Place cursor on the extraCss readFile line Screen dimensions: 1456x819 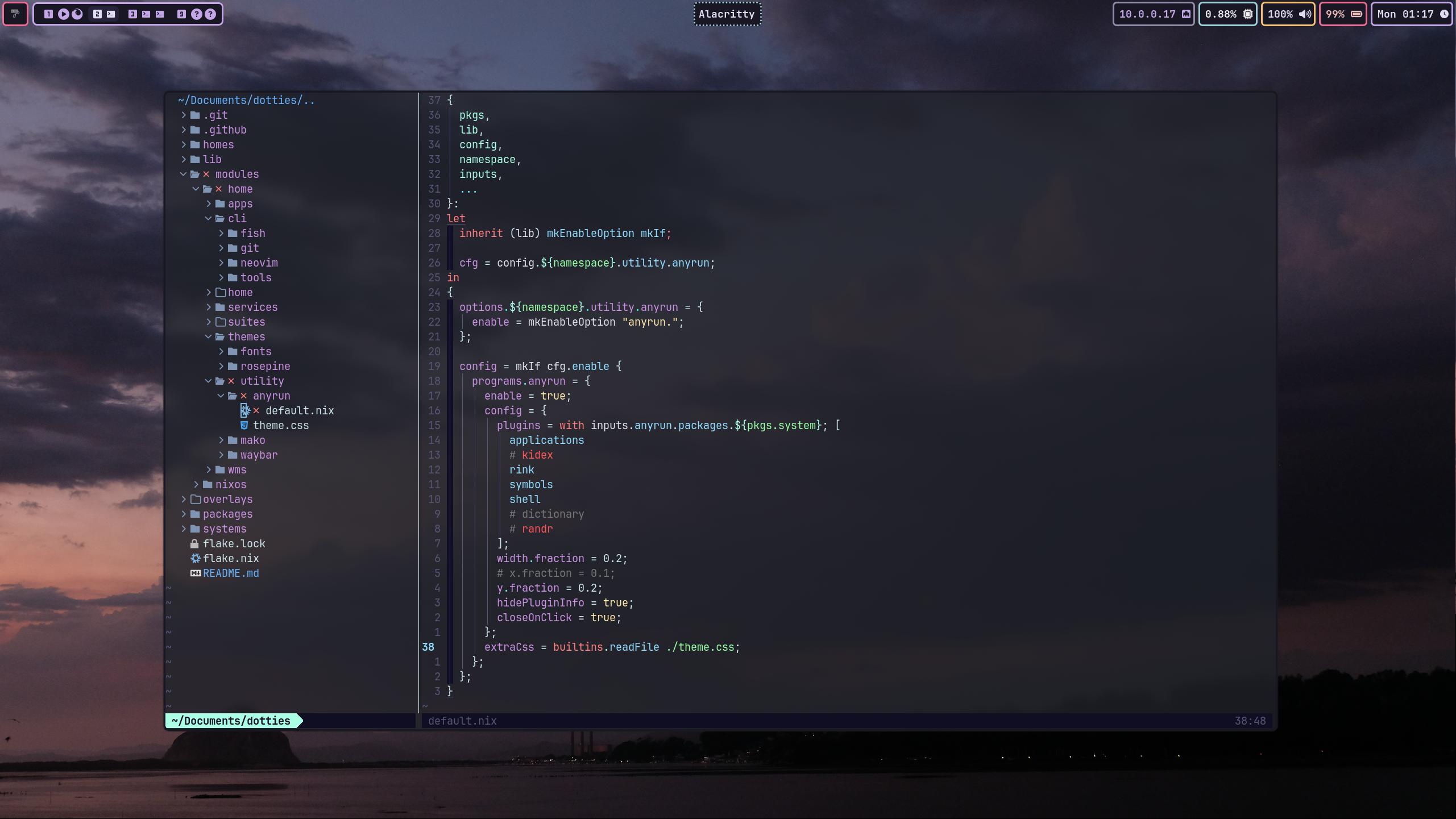coord(612,647)
